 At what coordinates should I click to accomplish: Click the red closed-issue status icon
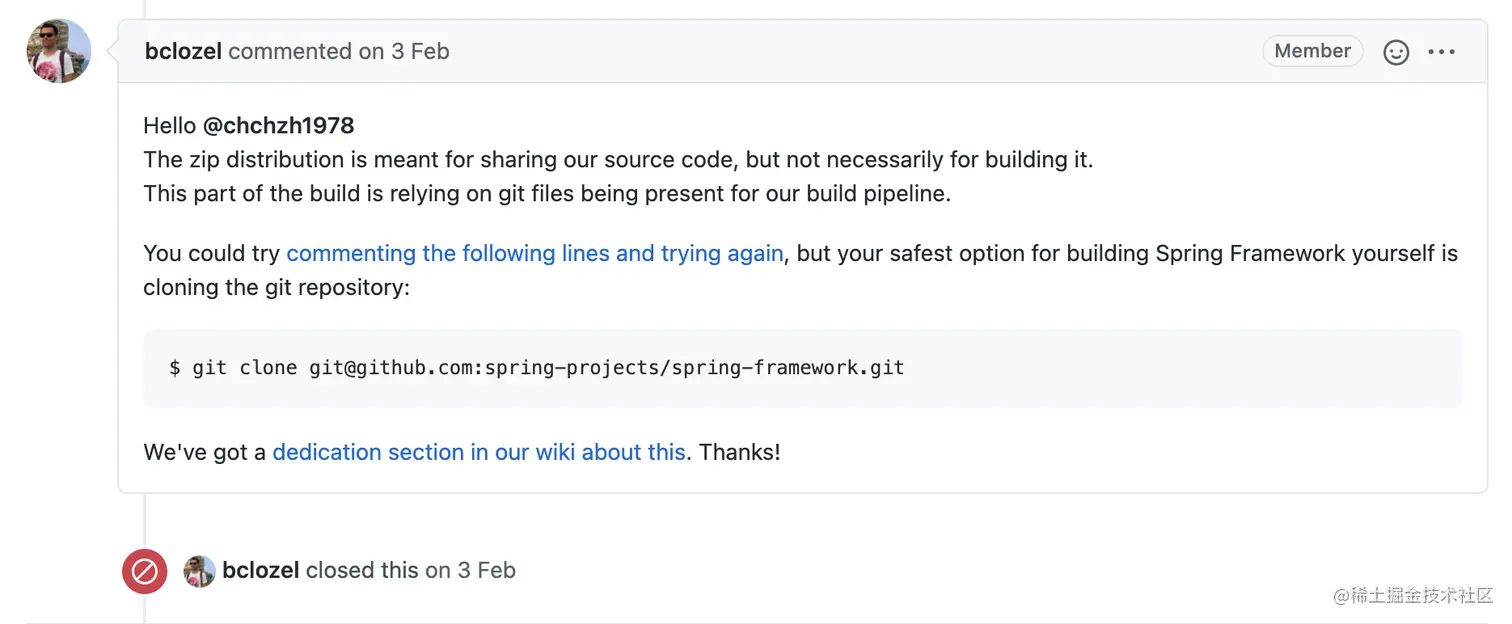coord(145,571)
